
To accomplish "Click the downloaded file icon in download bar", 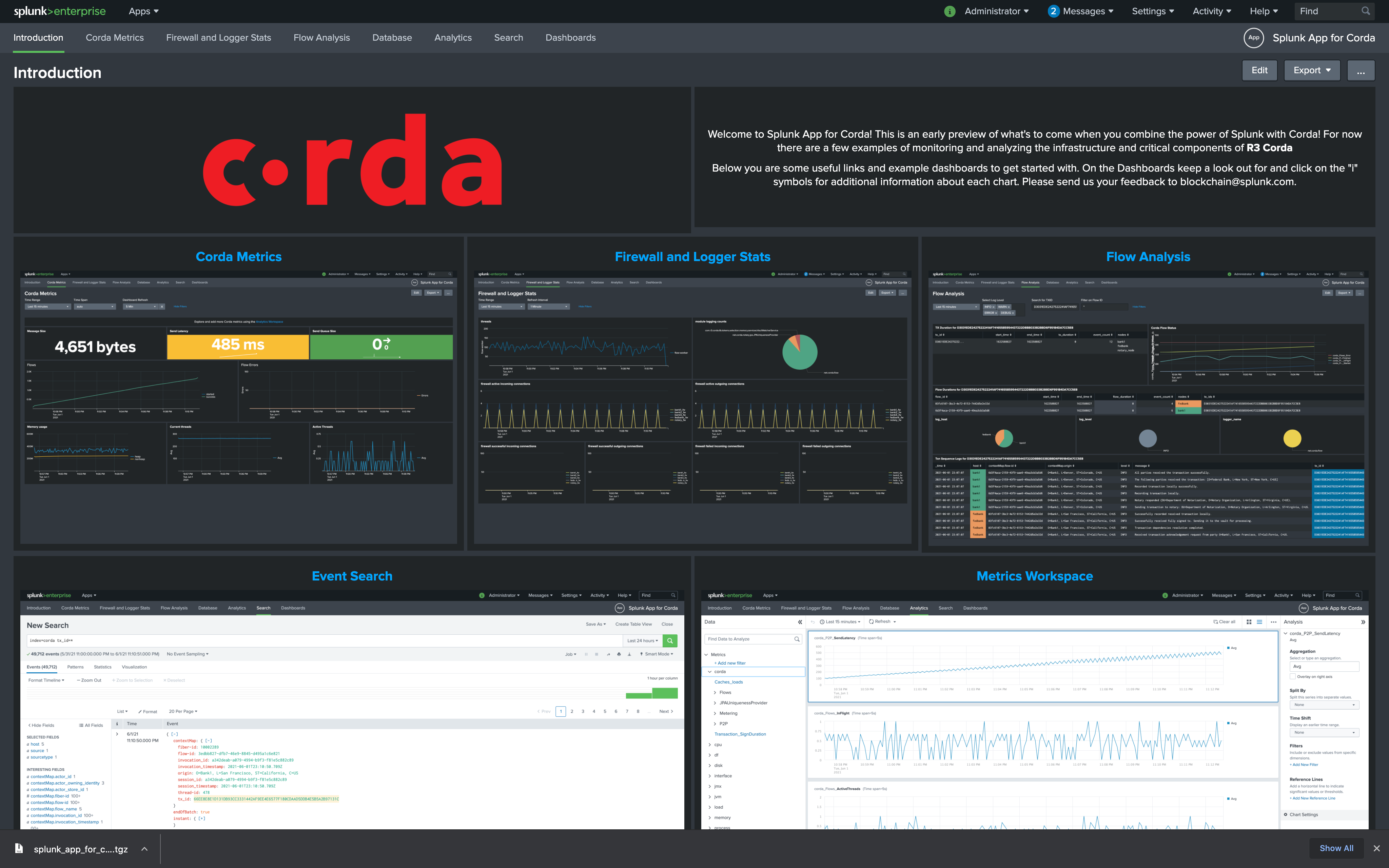I will [x=19, y=848].
